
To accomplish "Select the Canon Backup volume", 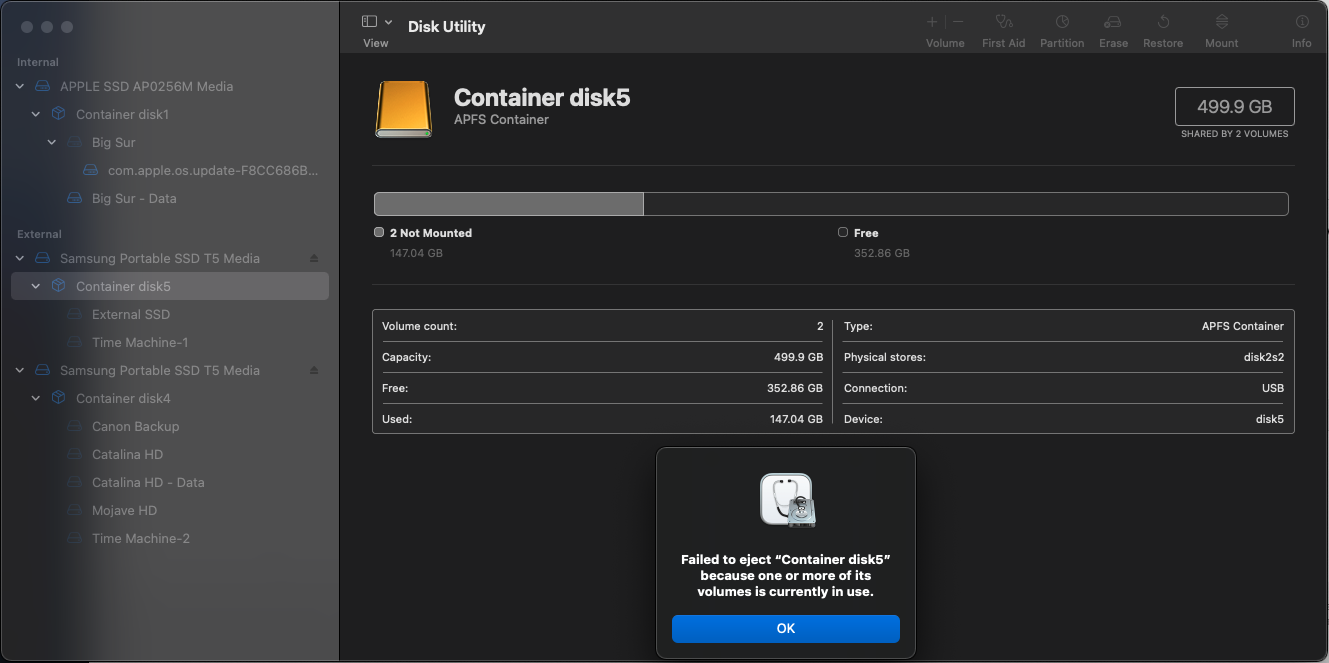I will [170, 426].
